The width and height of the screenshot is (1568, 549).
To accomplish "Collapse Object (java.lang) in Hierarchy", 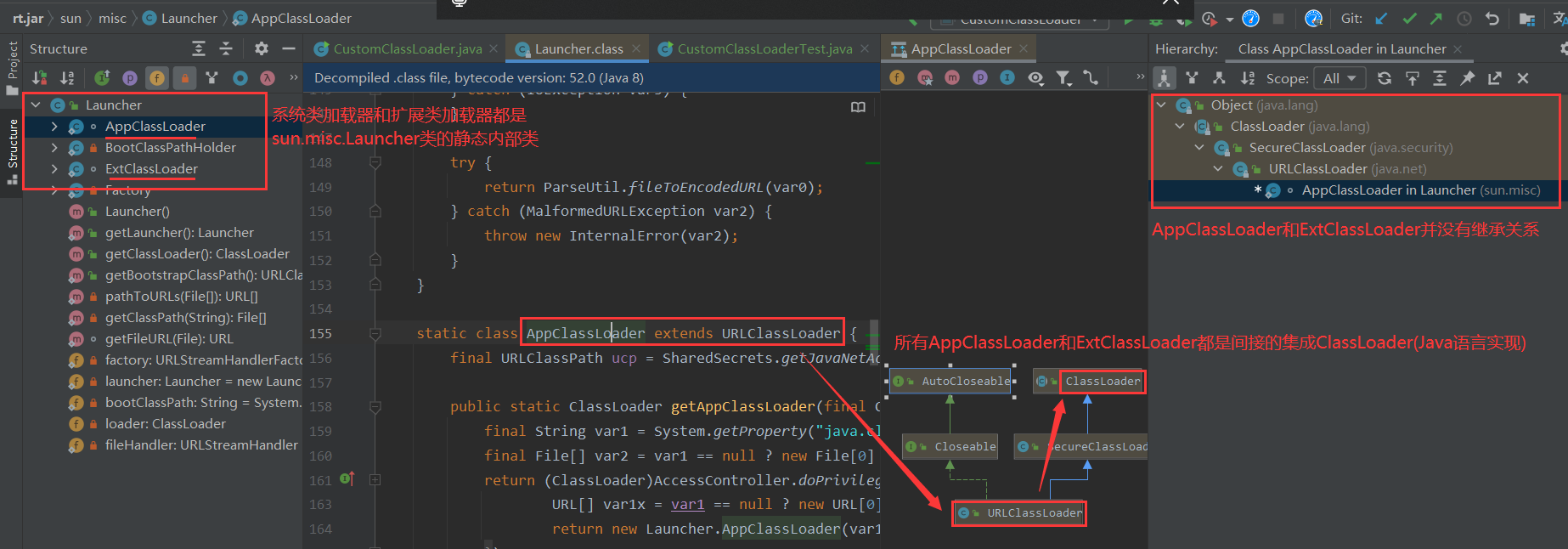I will pyautogui.click(x=1161, y=105).
